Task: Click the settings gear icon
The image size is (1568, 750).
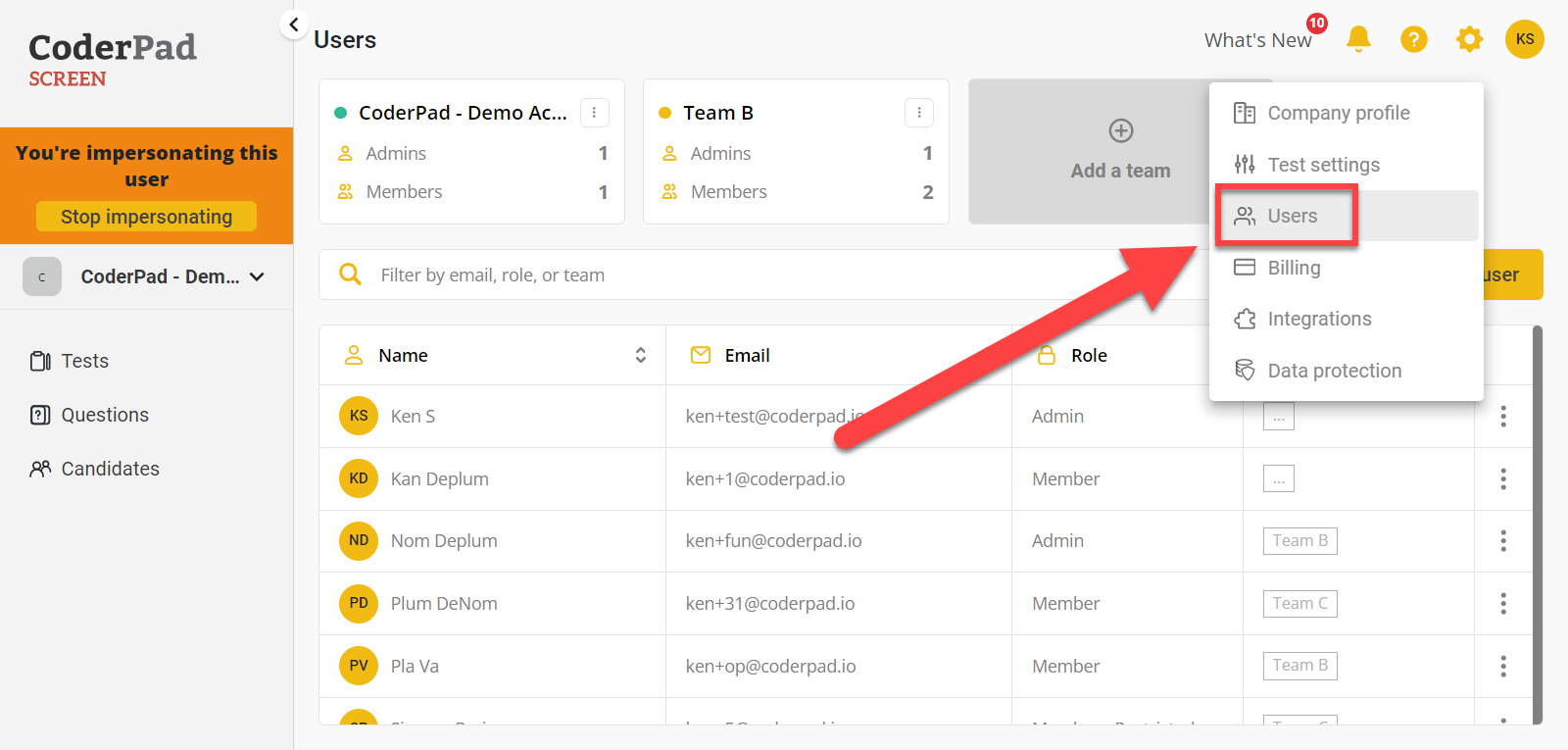Action: (x=1469, y=39)
